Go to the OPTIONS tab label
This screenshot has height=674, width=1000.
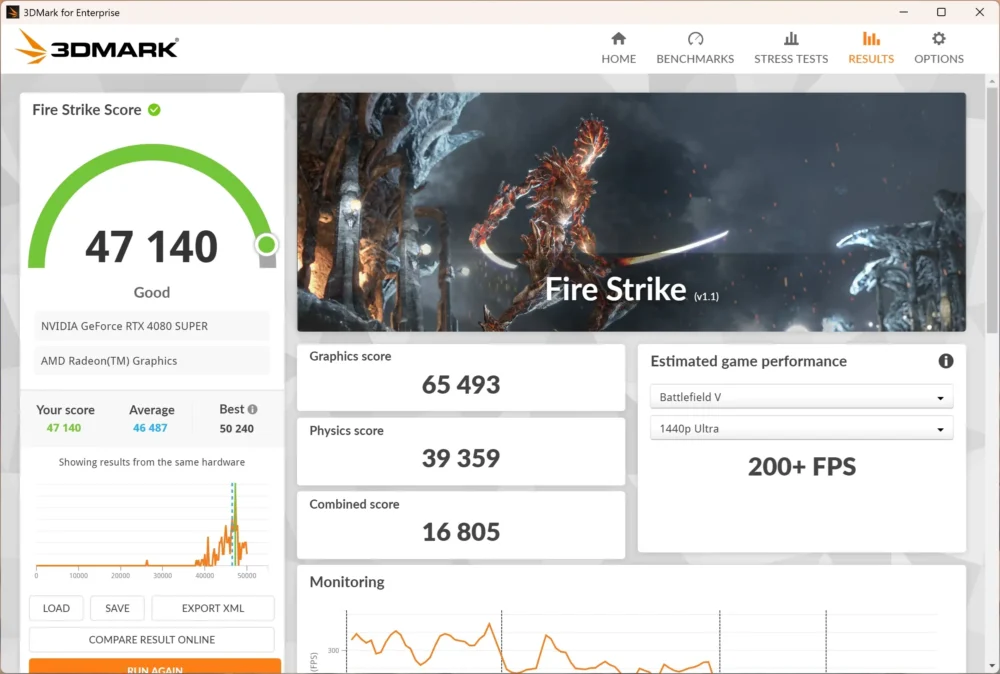[938, 59]
